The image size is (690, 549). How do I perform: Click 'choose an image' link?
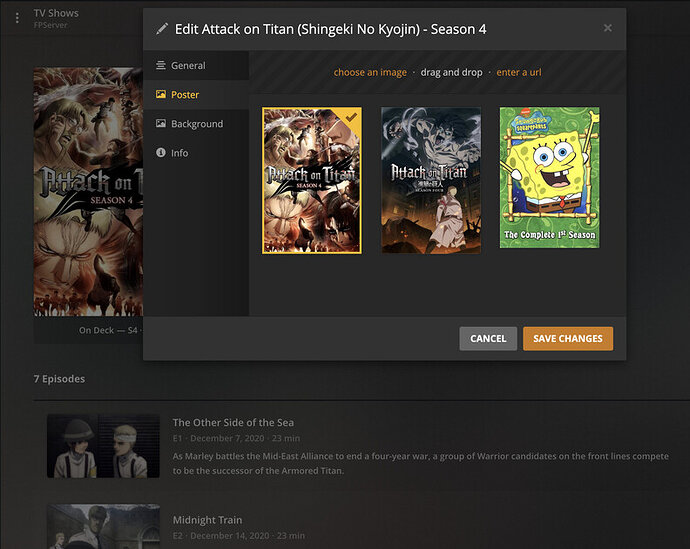[370, 72]
